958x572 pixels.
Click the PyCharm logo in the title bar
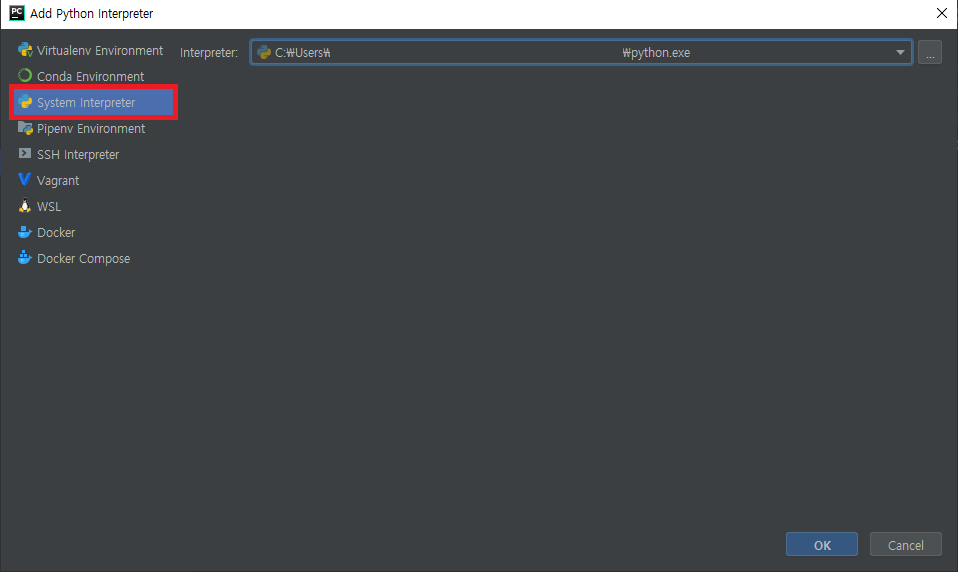pos(17,13)
